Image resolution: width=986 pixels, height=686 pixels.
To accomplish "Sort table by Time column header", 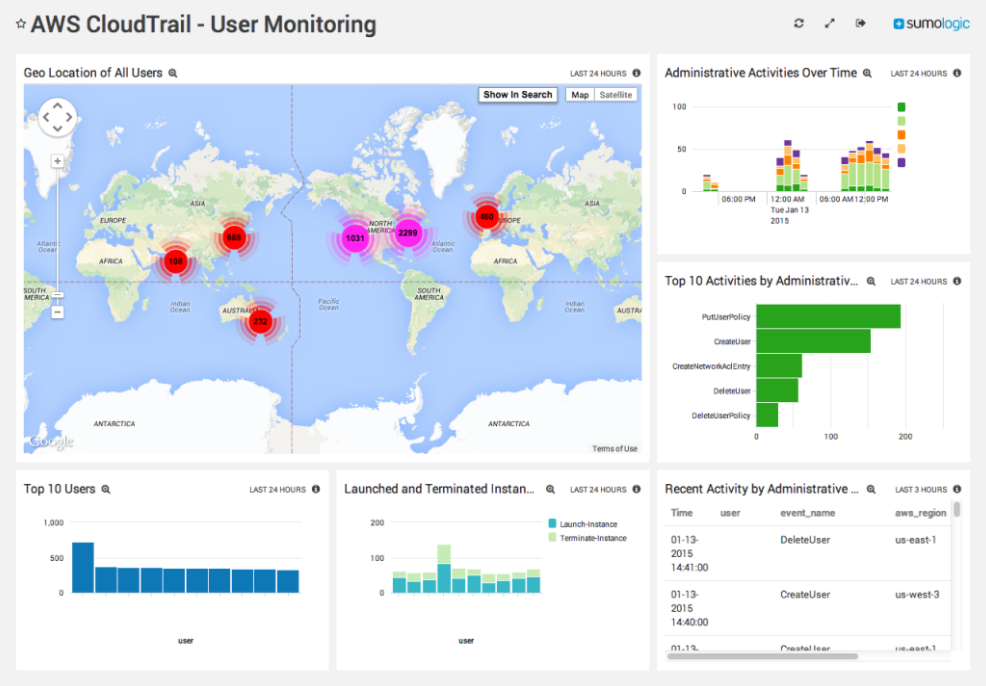I will tap(682, 512).
